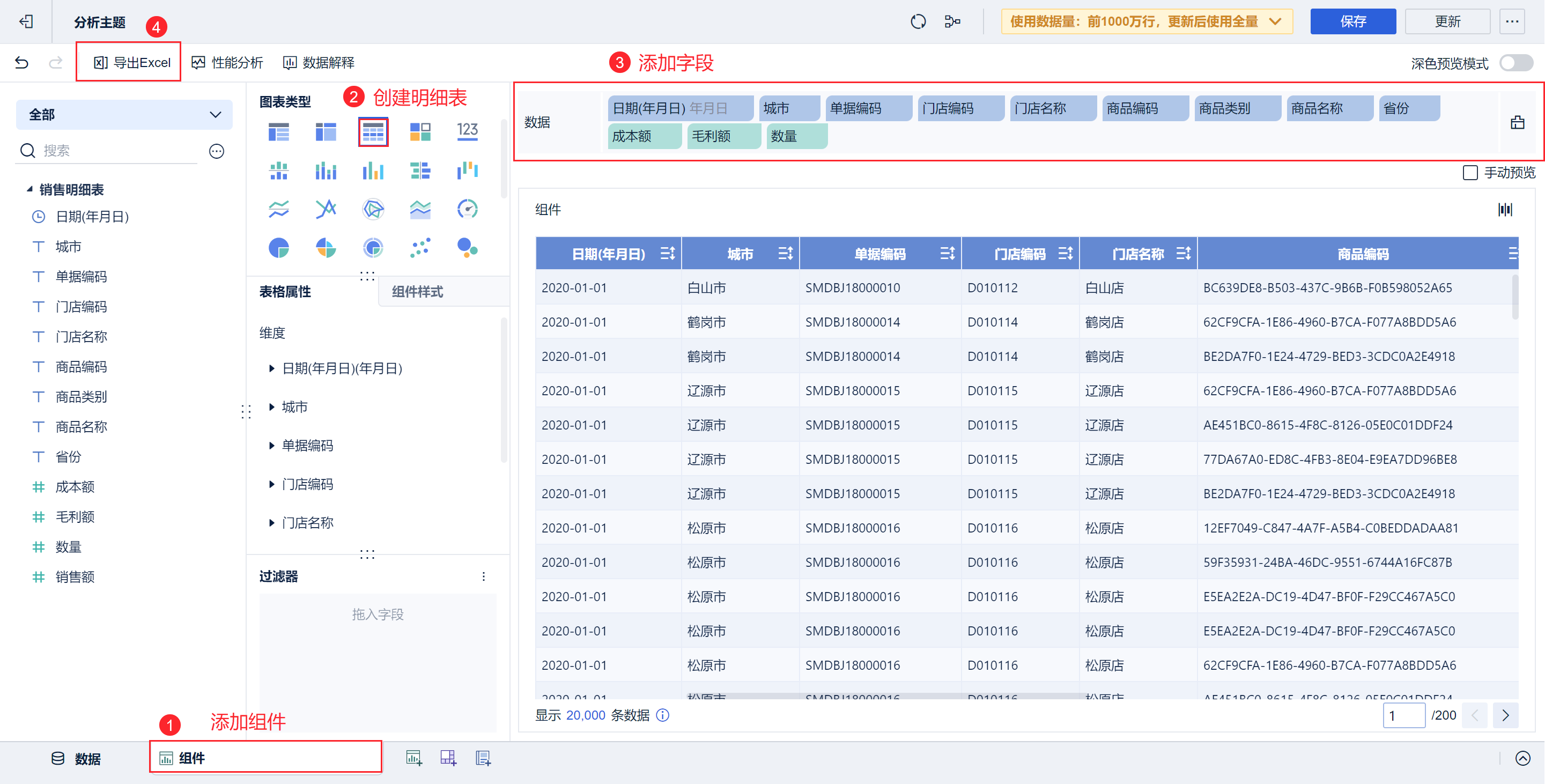The image size is (1545, 784).
Task: Click the 保存 button
Action: tap(1352, 21)
